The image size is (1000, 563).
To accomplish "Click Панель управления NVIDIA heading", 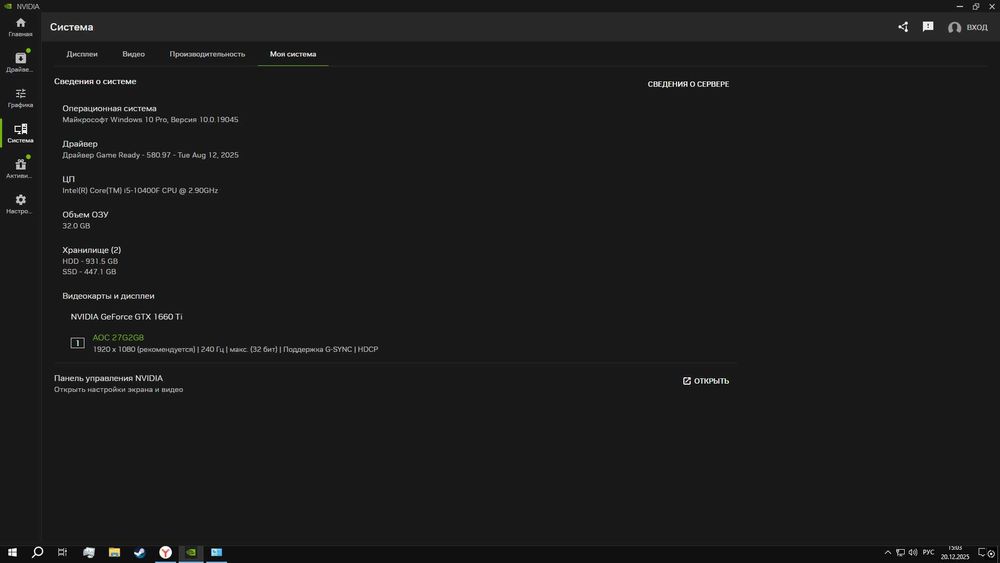I will click(108, 378).
